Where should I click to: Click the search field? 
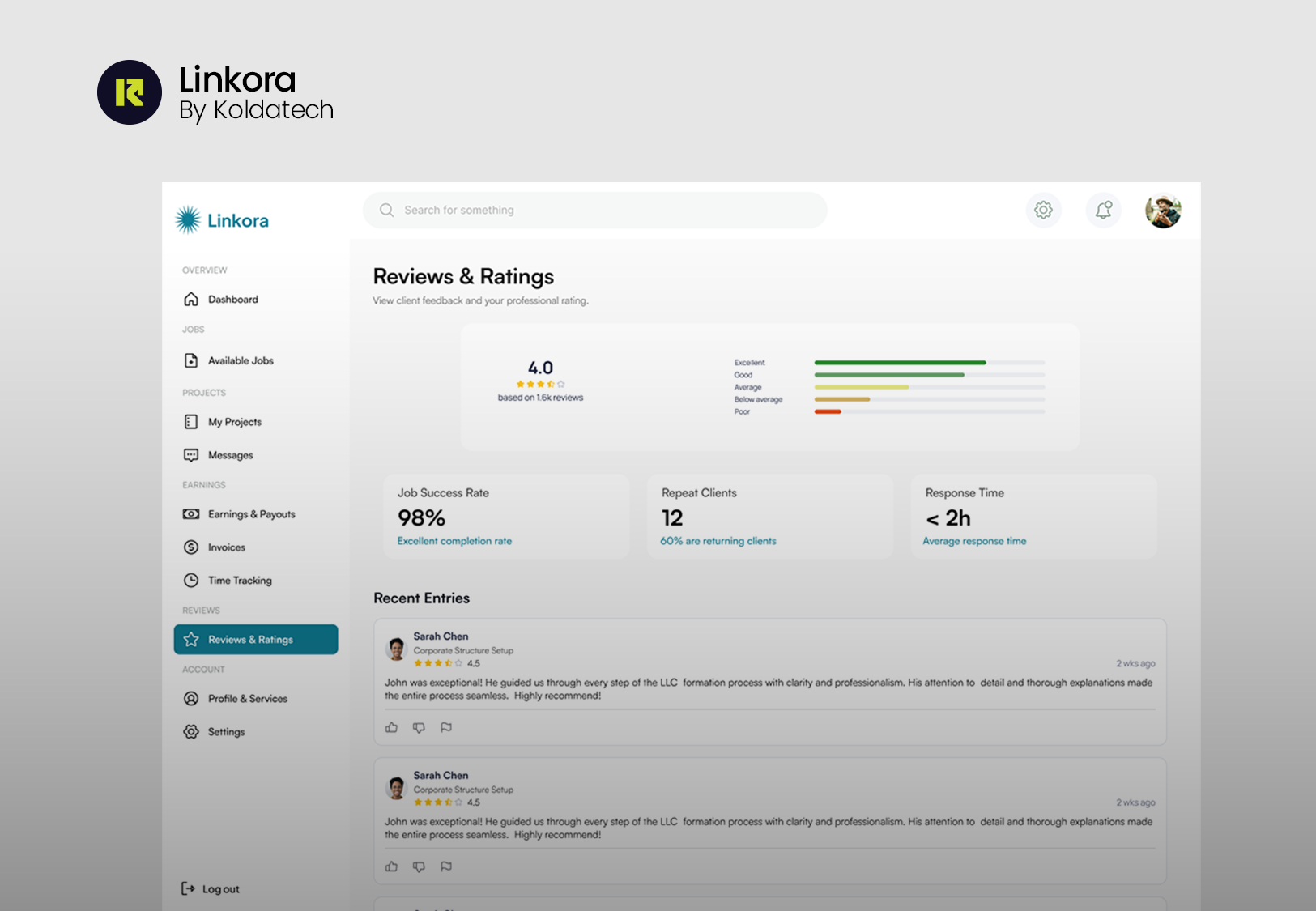[x=594, y=210]
